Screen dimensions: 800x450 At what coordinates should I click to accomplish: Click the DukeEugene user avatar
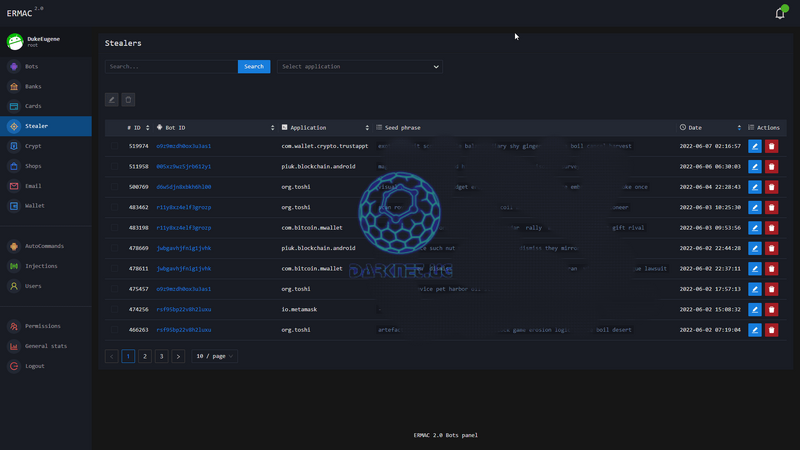(15, 41)
